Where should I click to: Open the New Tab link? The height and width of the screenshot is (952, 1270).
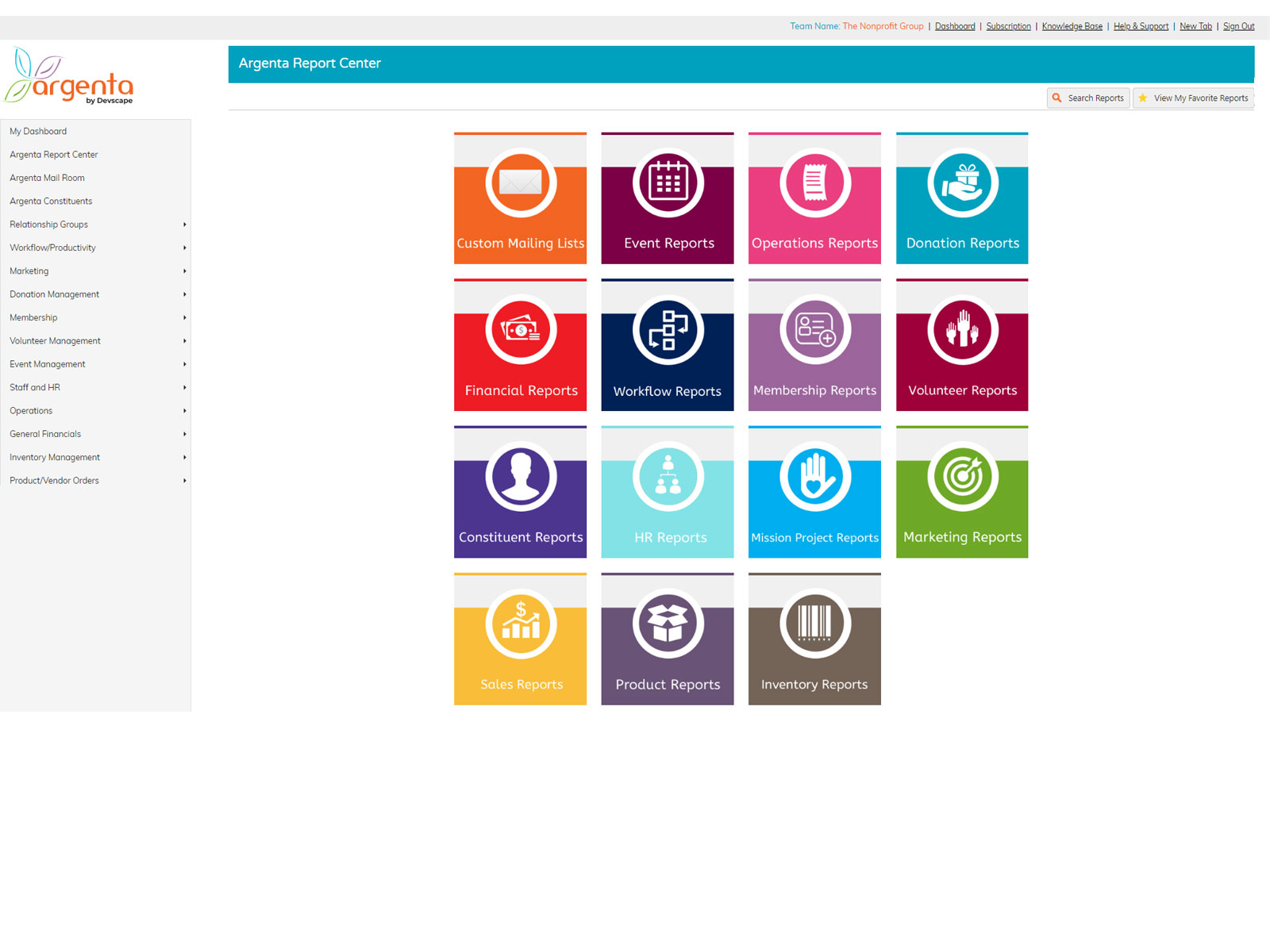coord(1195,26)
